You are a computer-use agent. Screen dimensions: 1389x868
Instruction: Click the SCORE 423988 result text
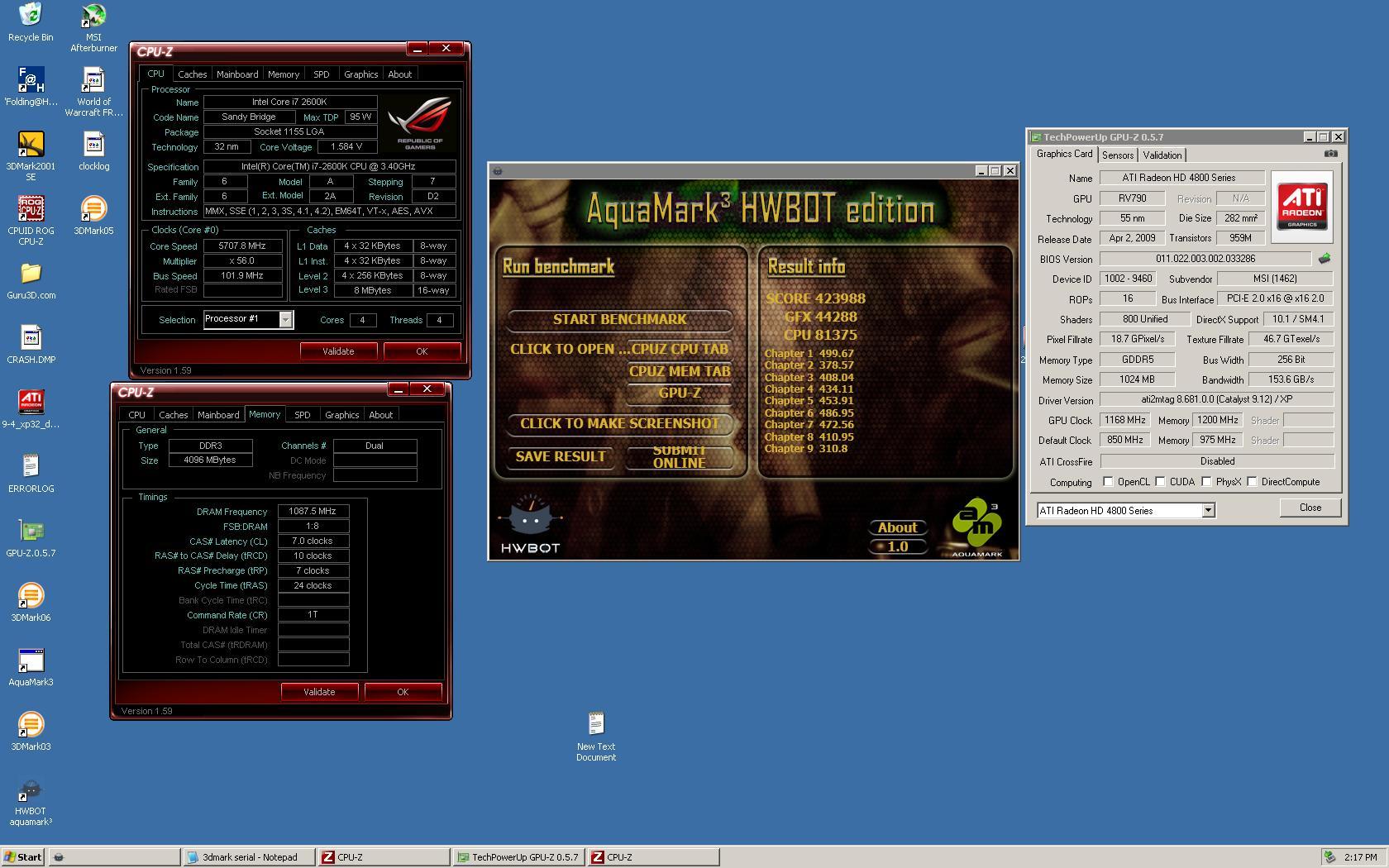point(816,298)
